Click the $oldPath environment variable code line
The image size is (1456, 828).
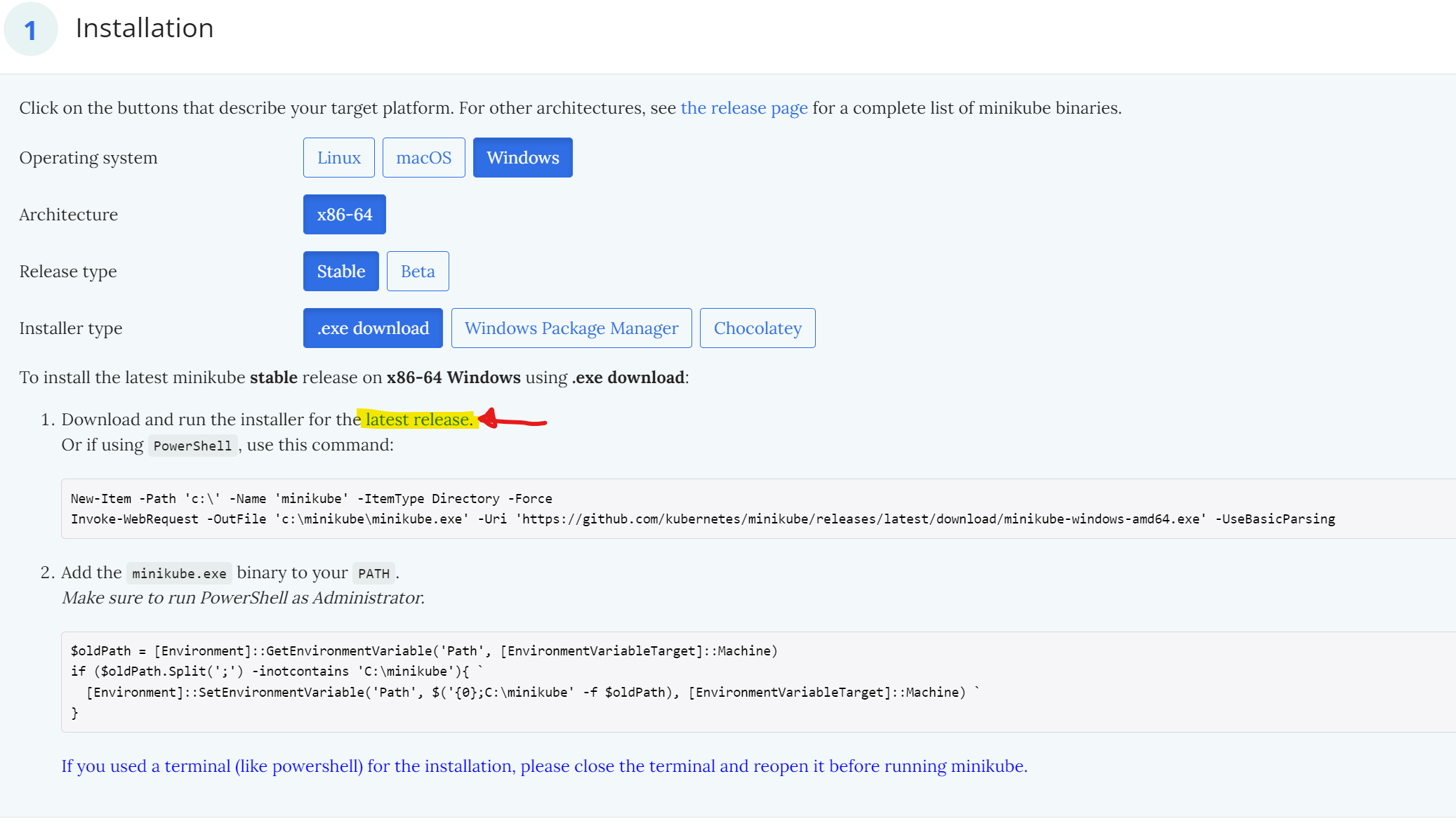(423, 651)
